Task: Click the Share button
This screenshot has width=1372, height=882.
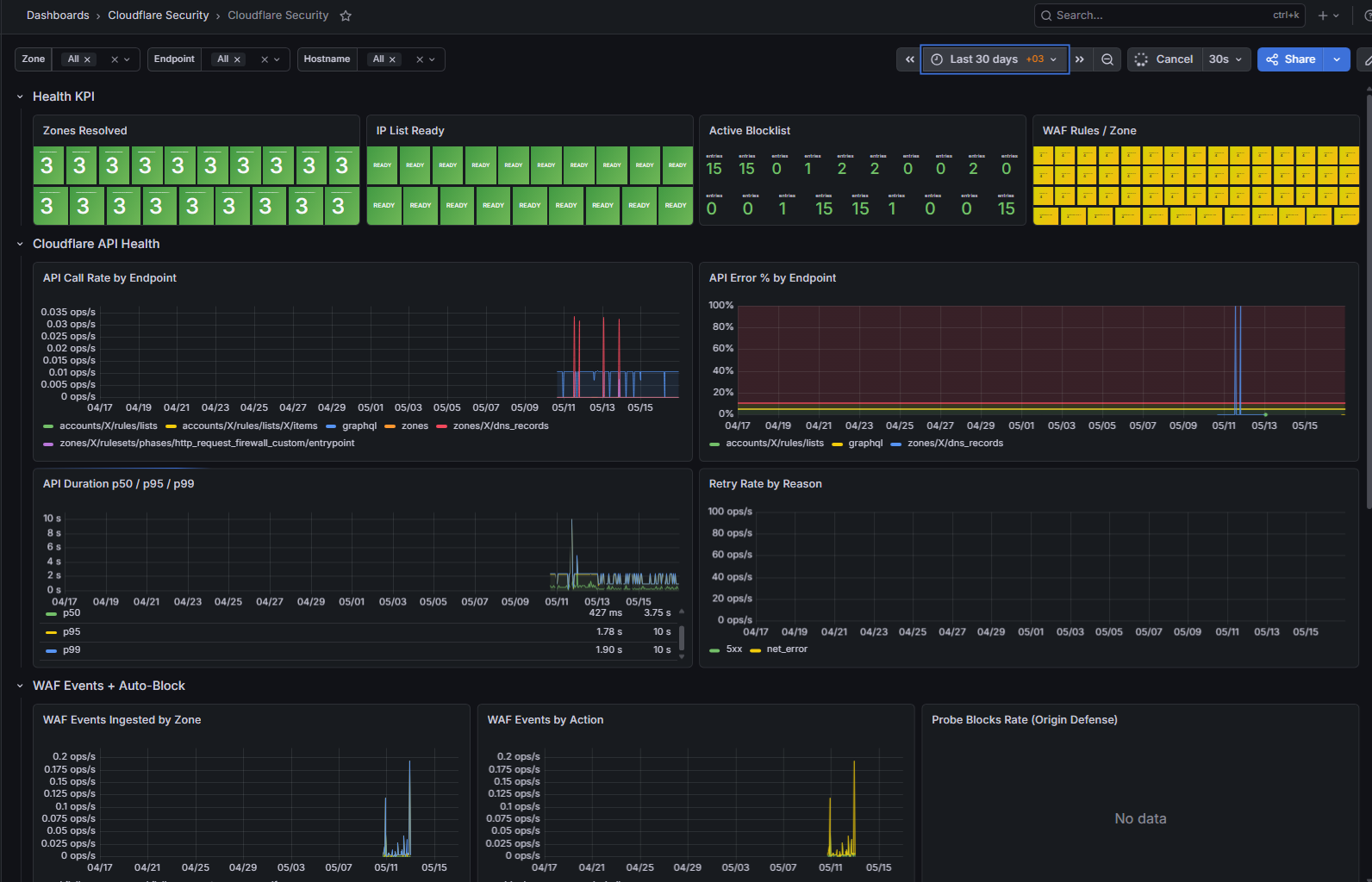Action: point(1291,59)
